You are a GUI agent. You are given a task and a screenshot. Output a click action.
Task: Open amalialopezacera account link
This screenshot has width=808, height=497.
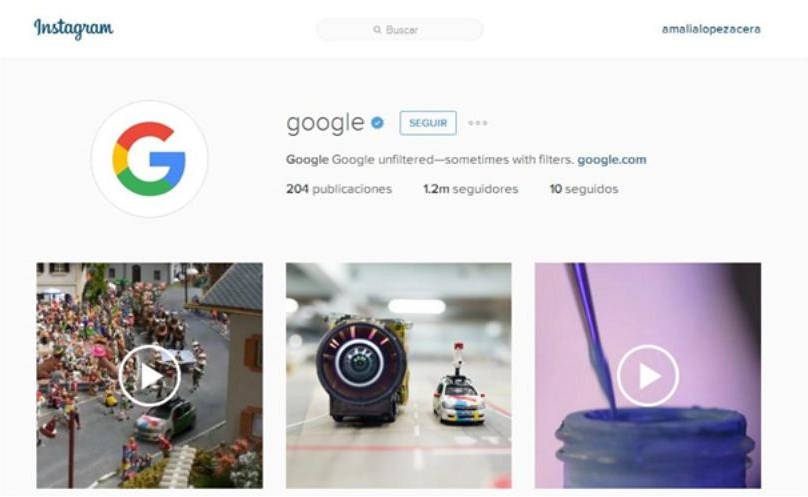tap(711, 29)
